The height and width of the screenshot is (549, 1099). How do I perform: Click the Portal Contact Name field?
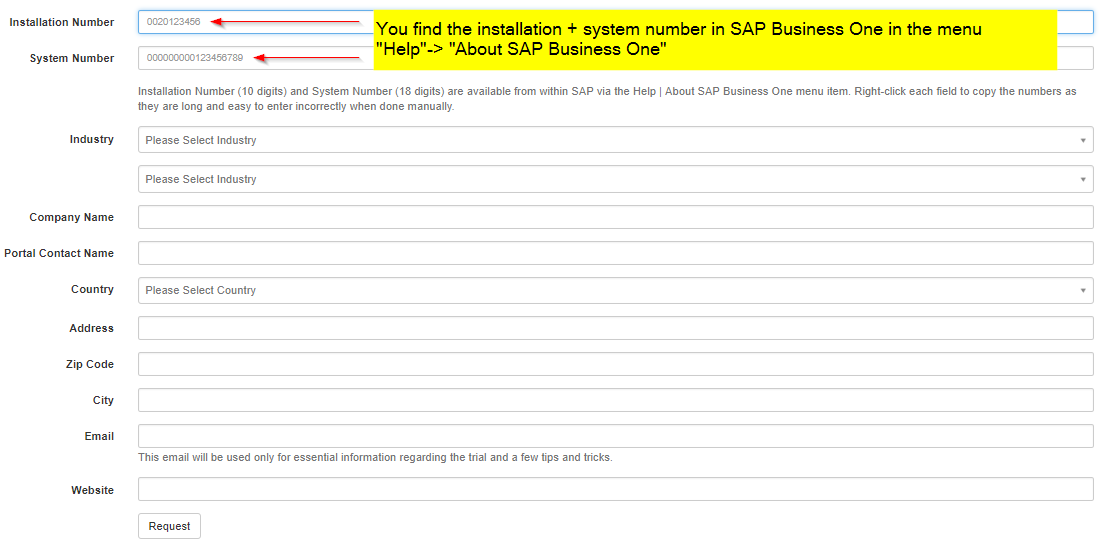coord(615,253)
